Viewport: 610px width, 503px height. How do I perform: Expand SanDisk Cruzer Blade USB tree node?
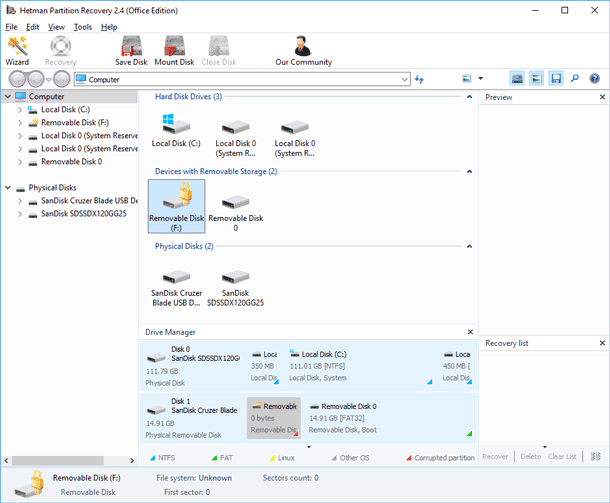click(20, 201)
